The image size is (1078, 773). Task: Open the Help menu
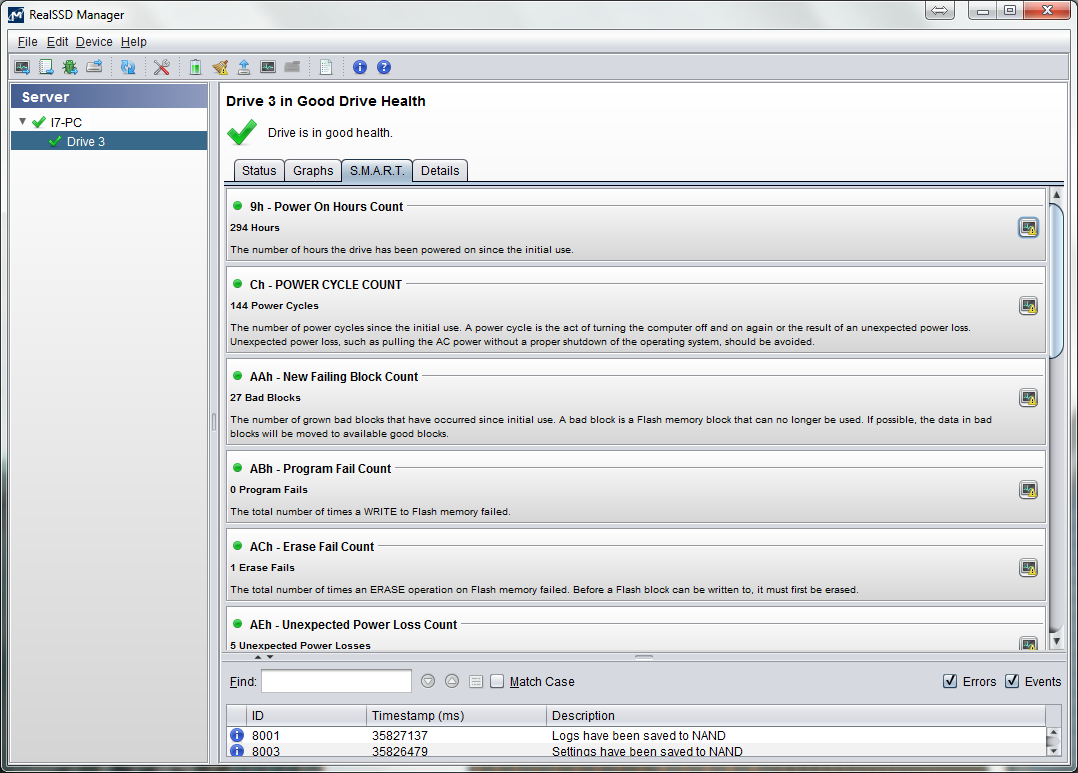coord(133,42)
